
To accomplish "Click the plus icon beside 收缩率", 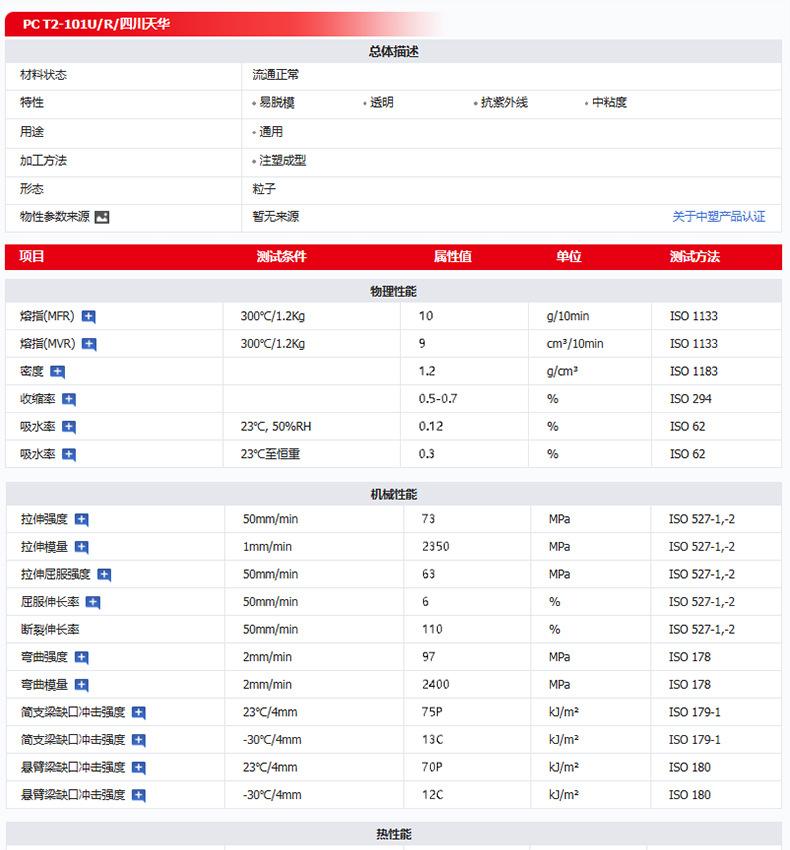I will (x=69, y=399).
